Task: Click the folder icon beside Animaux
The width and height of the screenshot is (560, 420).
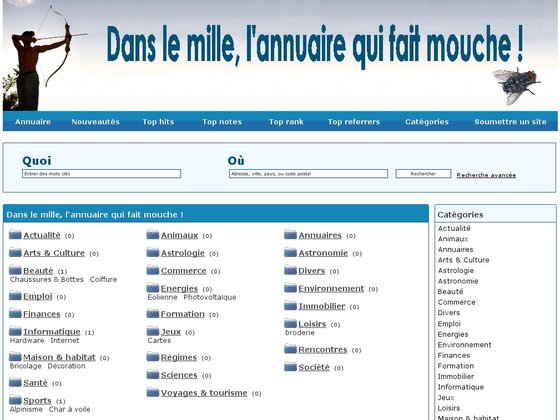Action: pos(153,235)
